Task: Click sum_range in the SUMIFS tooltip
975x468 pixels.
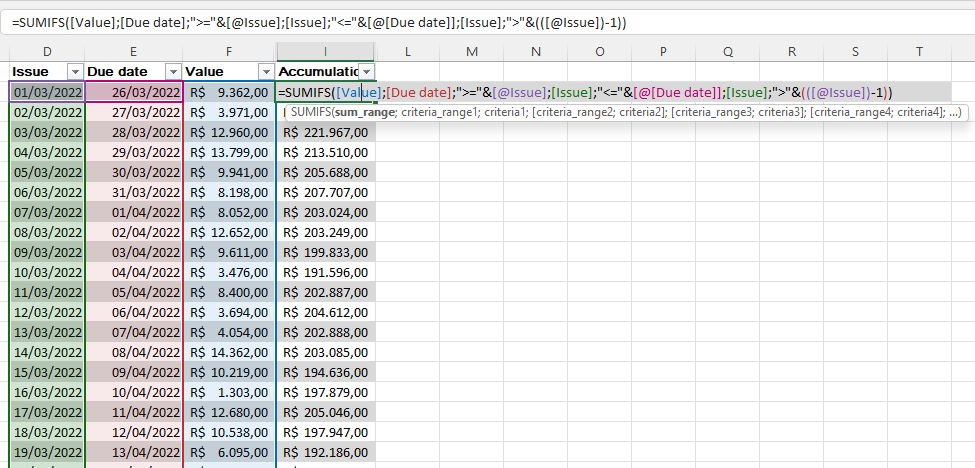Action: (365, 112)
